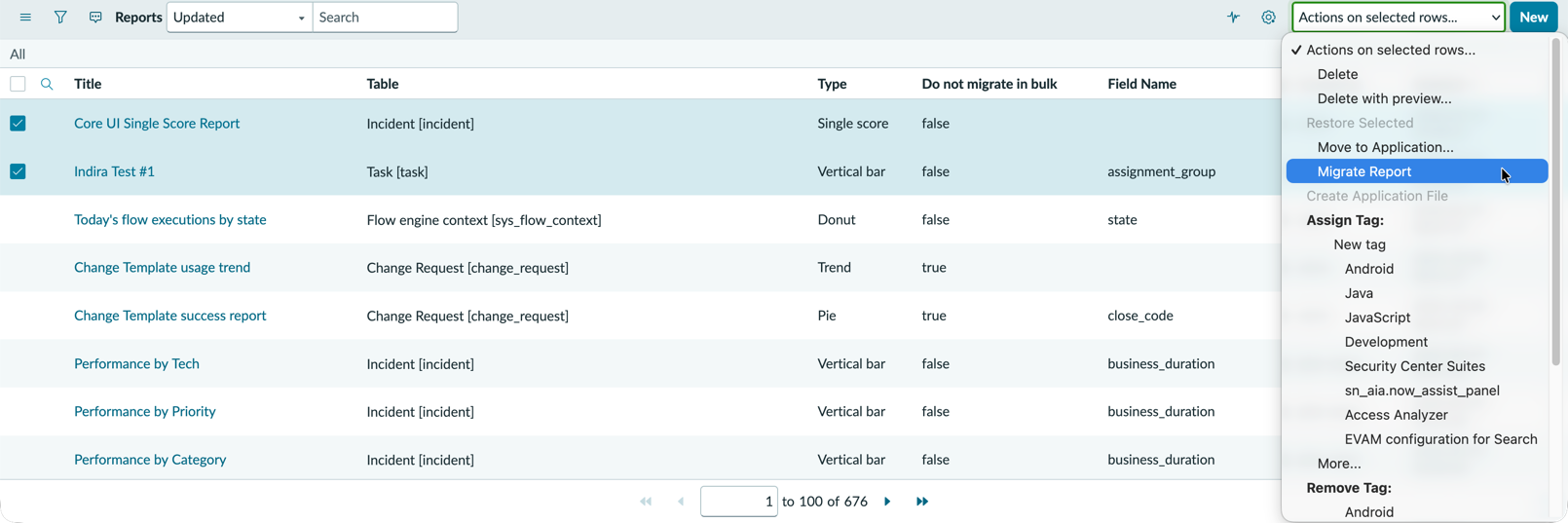Open list personalization gear icon
The width and height of the screenshot is (1568, 523).
[x=1268, y=18]
